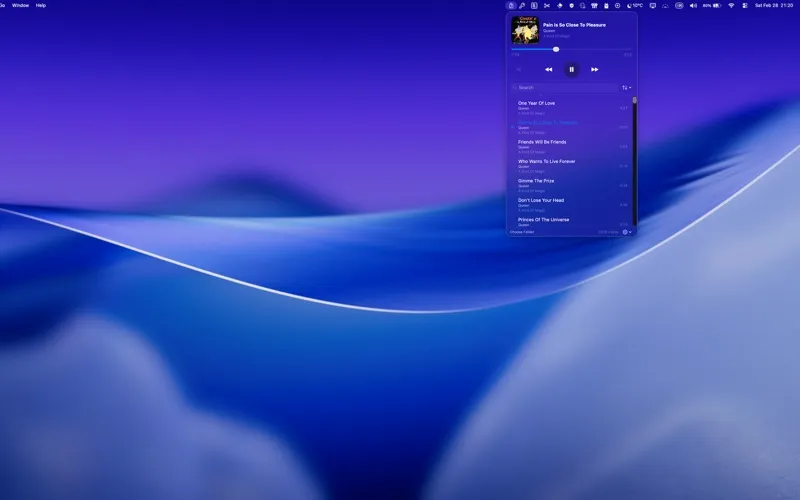
Task: Open the sort order dropdown
Action: 626,88
